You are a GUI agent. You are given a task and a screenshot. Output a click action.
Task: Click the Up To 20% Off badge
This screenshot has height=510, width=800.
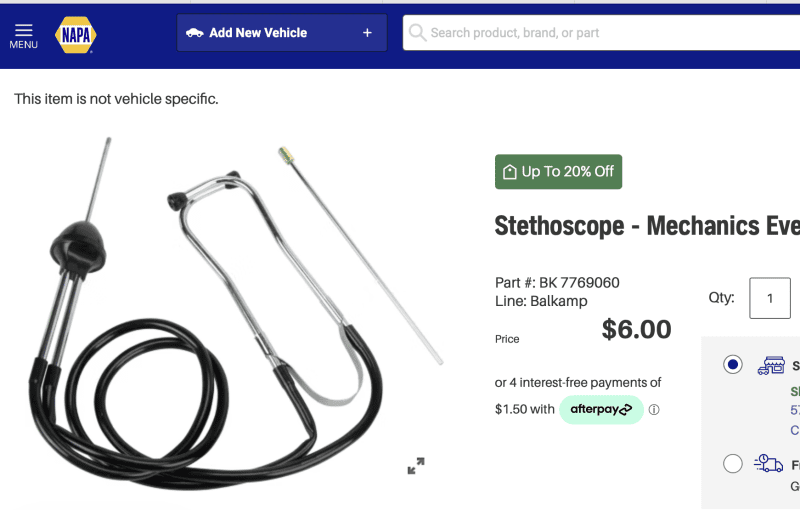click(x=558, y=172)
